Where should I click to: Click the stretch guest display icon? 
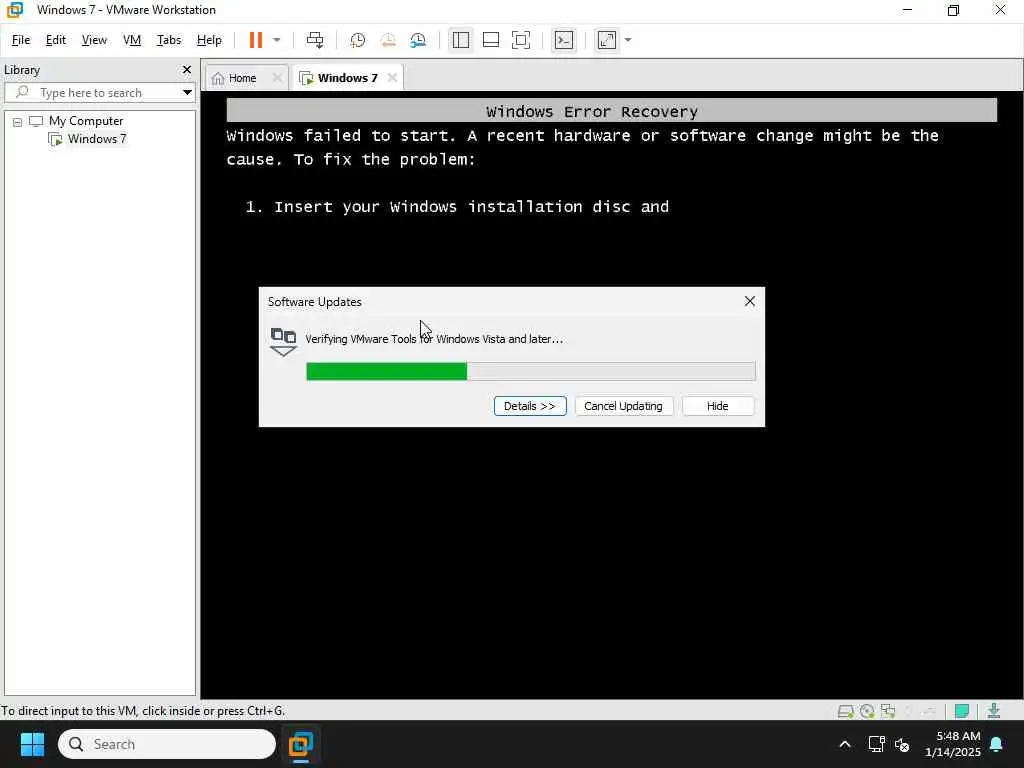point(607,40)
